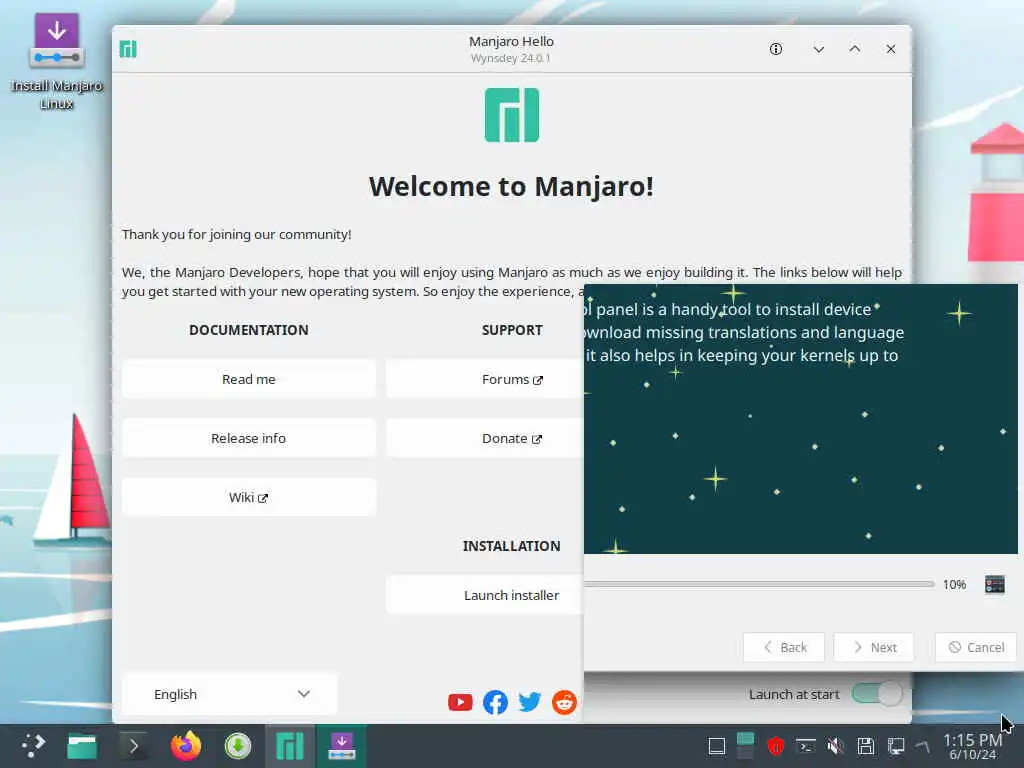Click the Next button in the installer
The height and width of the screenshot is (768, 1024).
tap(874, 647)
